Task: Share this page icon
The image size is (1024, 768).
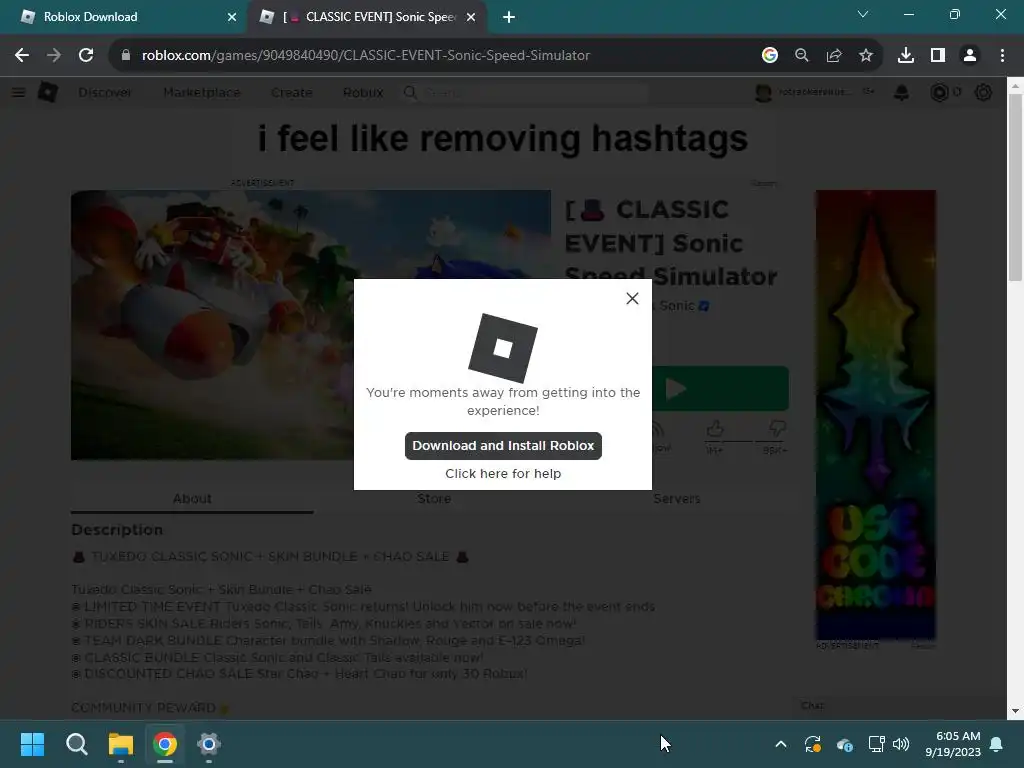Action: (834, 56)
